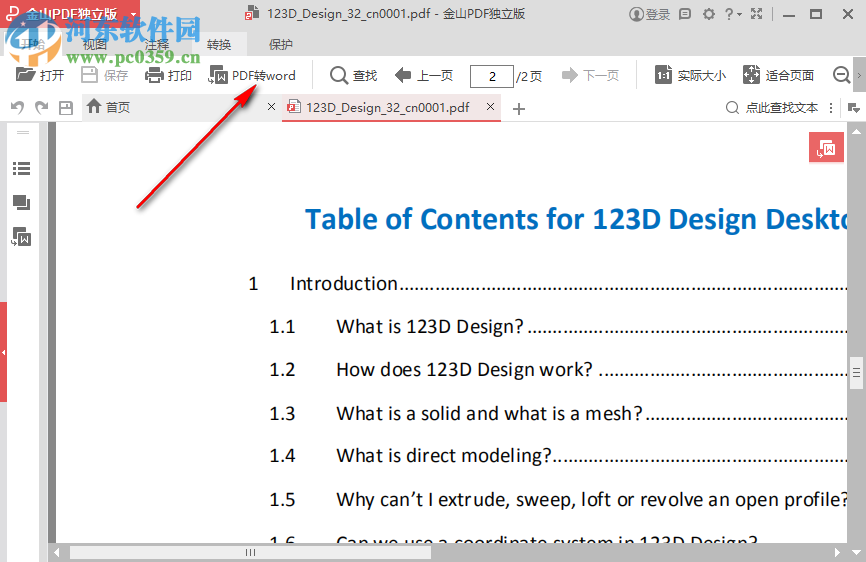866x562 pixels.
Task: Open the help dropdown in title bar
Action: (734, 14)
